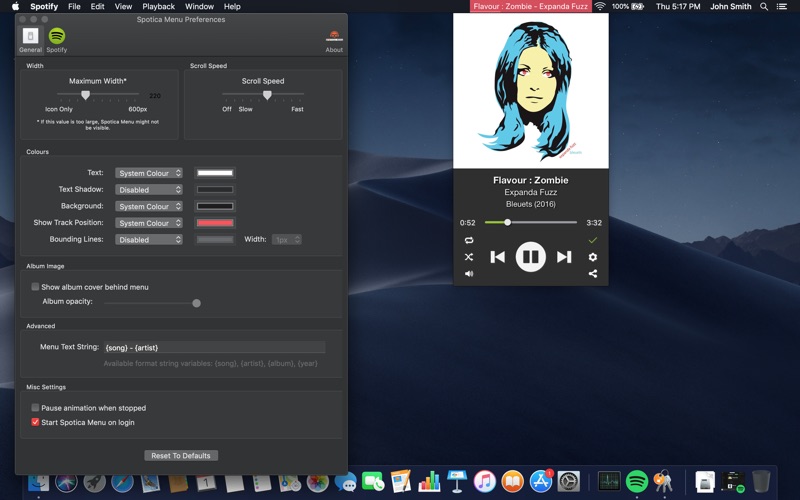The image size is (800, 500).
Task: Uncheck Start Spotica Menu on login
Action: [35, 422]
